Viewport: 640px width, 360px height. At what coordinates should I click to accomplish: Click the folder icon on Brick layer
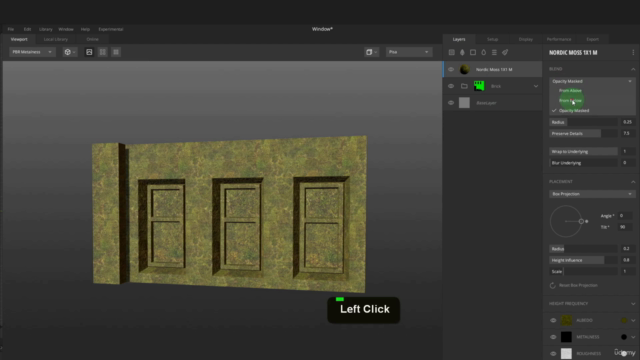click(x=464, y=86)
